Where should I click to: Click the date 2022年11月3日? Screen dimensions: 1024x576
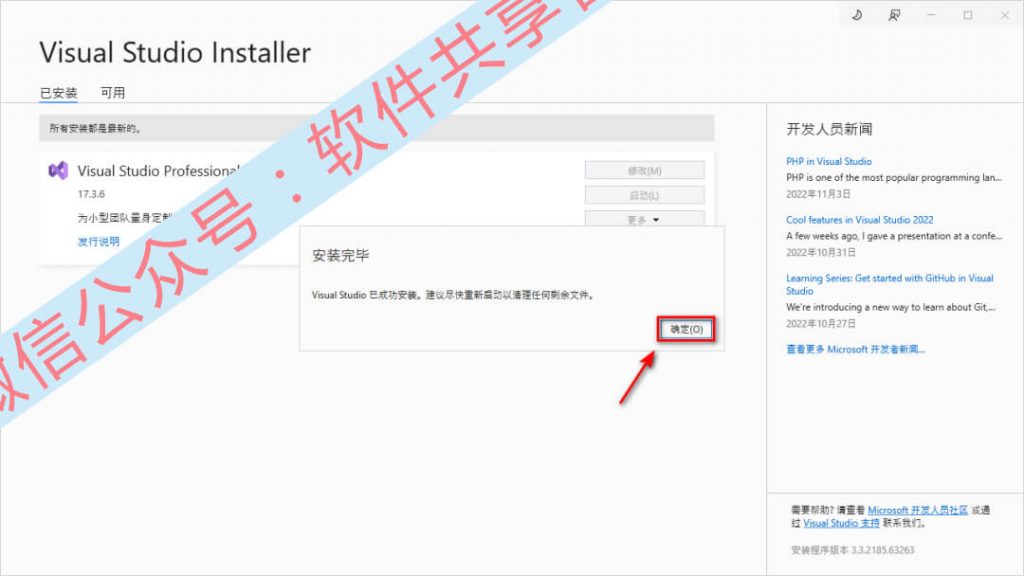pyautogui.click(x=818, y=194)
